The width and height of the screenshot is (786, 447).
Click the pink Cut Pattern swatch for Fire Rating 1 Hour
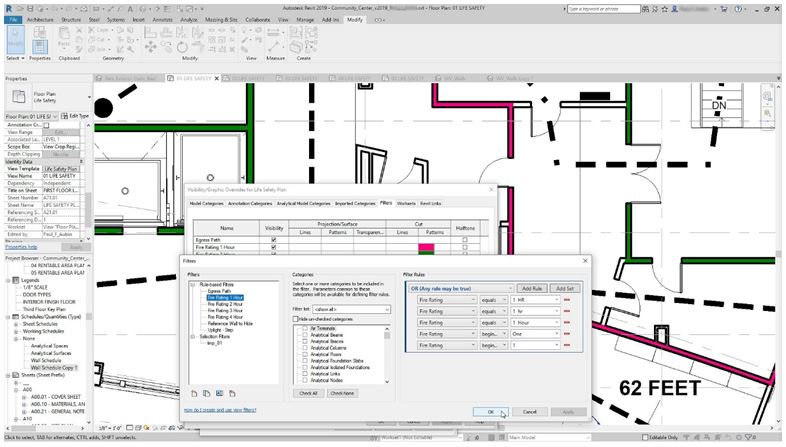tap(427, 247)
